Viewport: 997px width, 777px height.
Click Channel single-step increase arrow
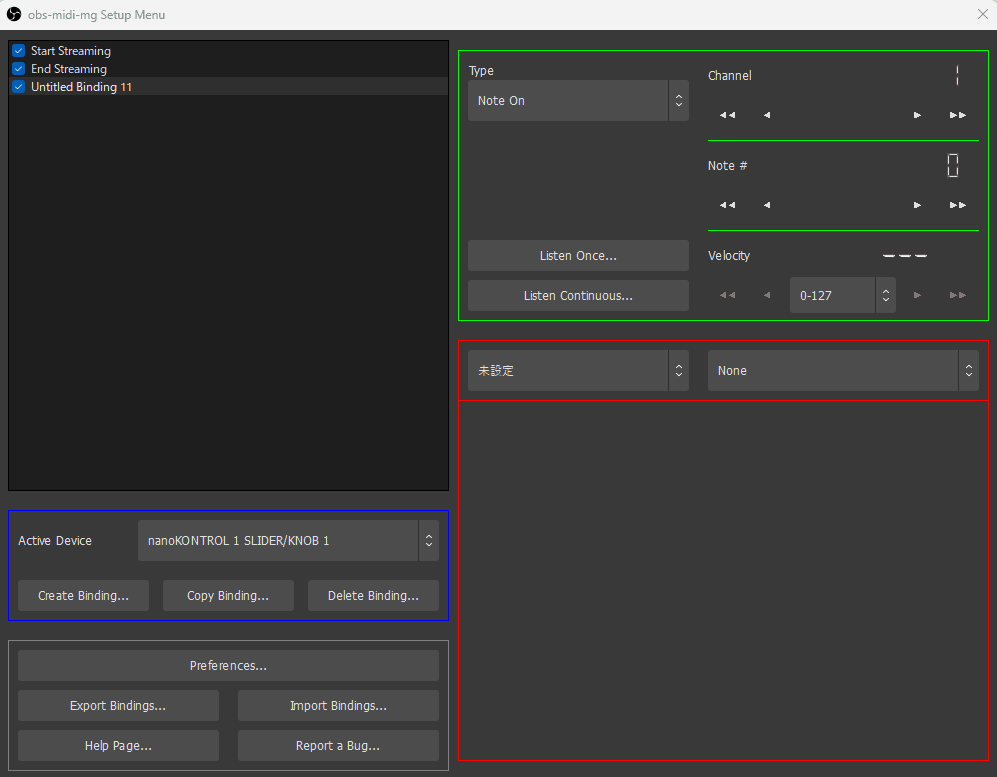point(917,115)
